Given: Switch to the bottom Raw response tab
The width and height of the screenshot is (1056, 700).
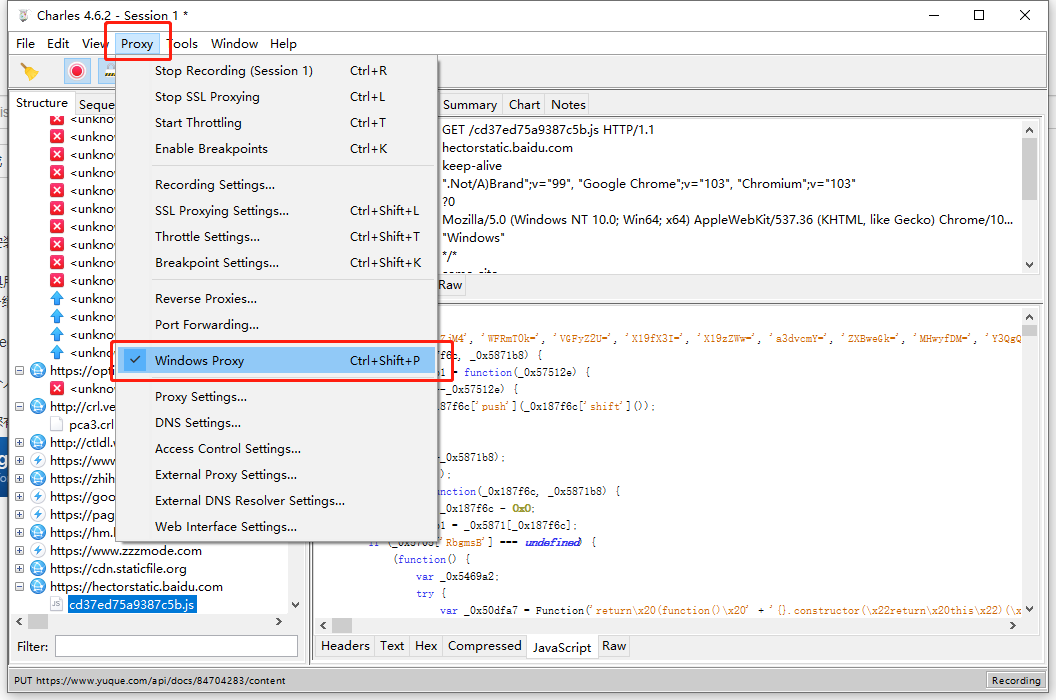Looking at the screenshot, I should tap(614, 645).
